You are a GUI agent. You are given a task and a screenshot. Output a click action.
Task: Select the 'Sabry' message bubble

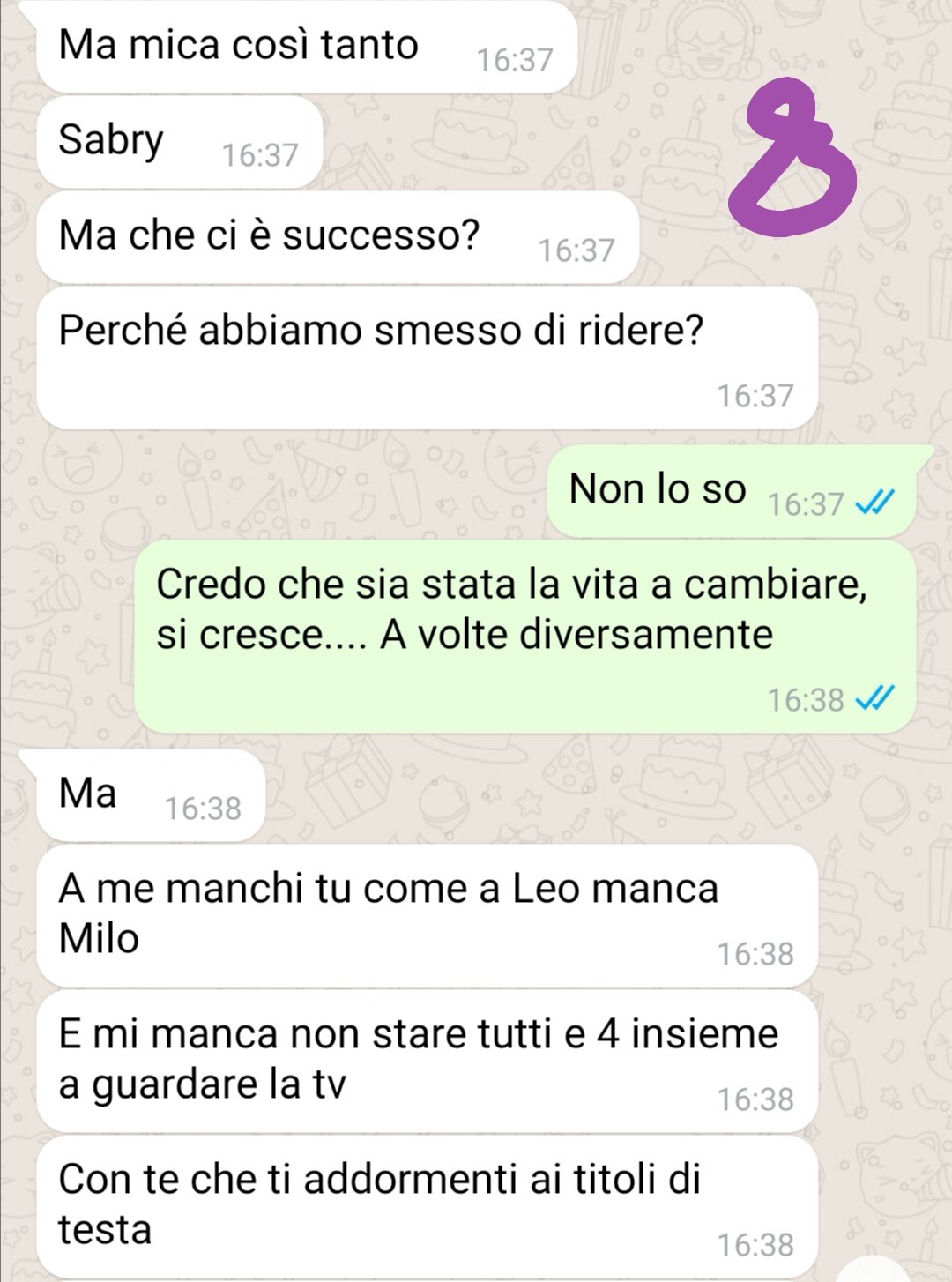tap(180, 141)
